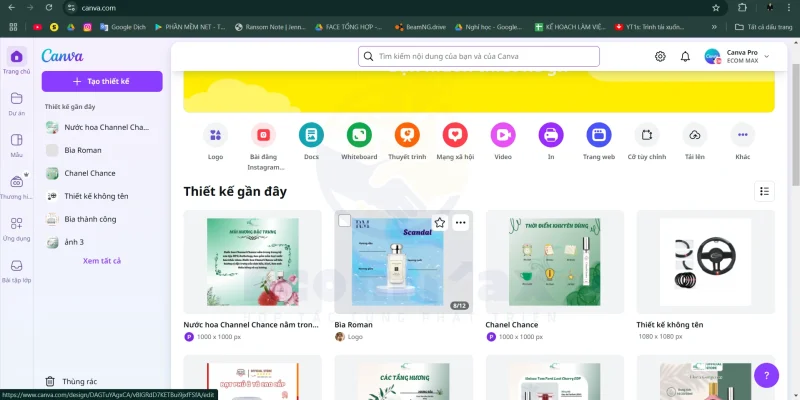Choose Cỡ tùy chỉnh custom size icon
The height and width of the screenshot is (400, 800).
point(647,135)
